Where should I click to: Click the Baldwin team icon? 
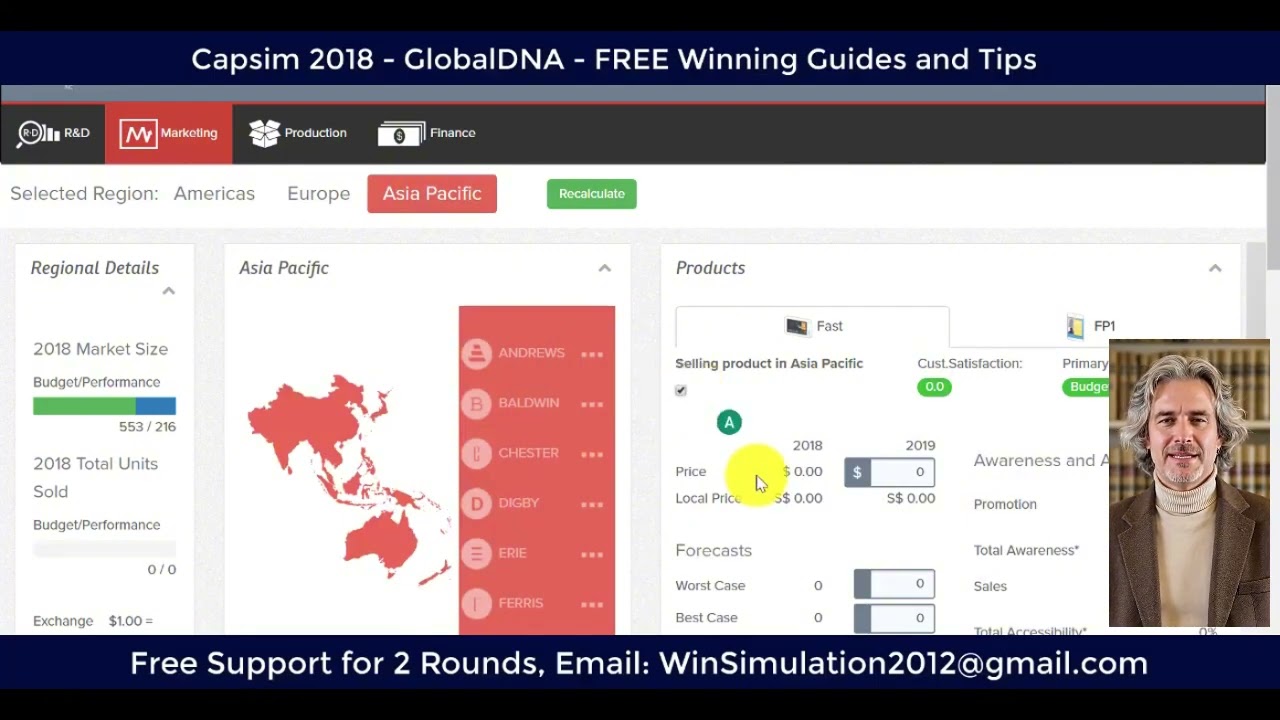pyautogui.click(x=477, y=403)
